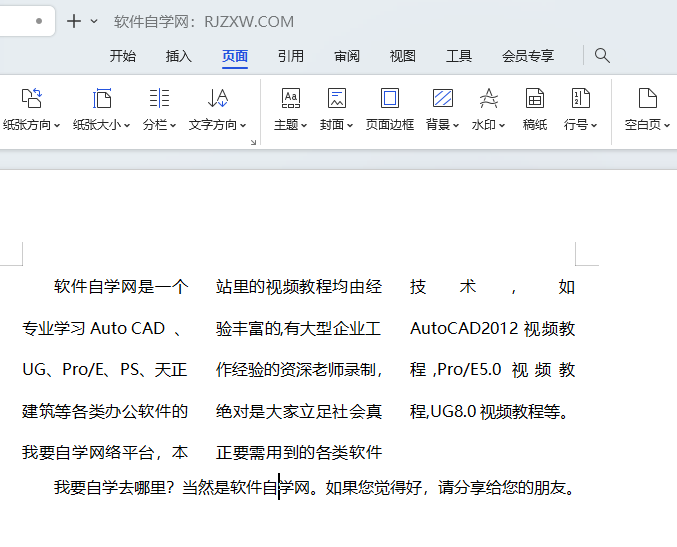Screen dimensions: 677x547
Task: Switch to the 开始 tab
Action: pos(123,56)
